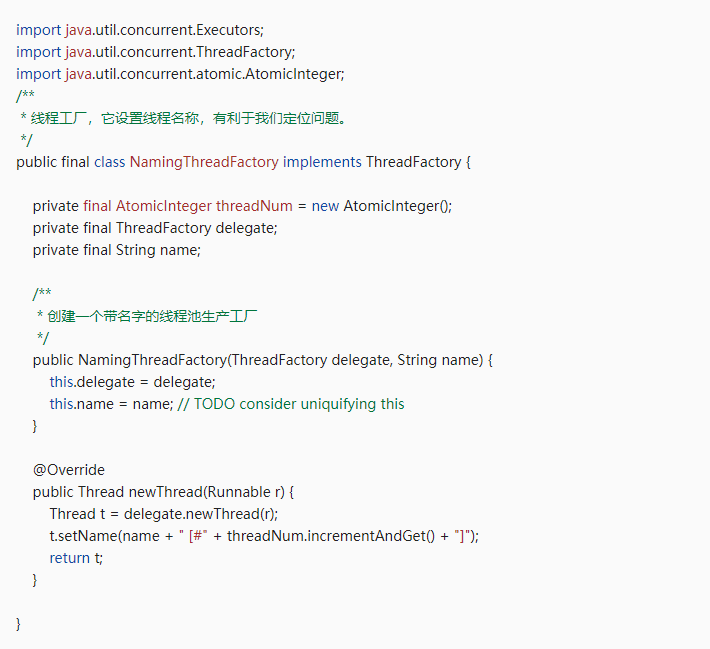Click the 't.setName' method call
The height and width of the screenshot is (649, 710).
83,536
